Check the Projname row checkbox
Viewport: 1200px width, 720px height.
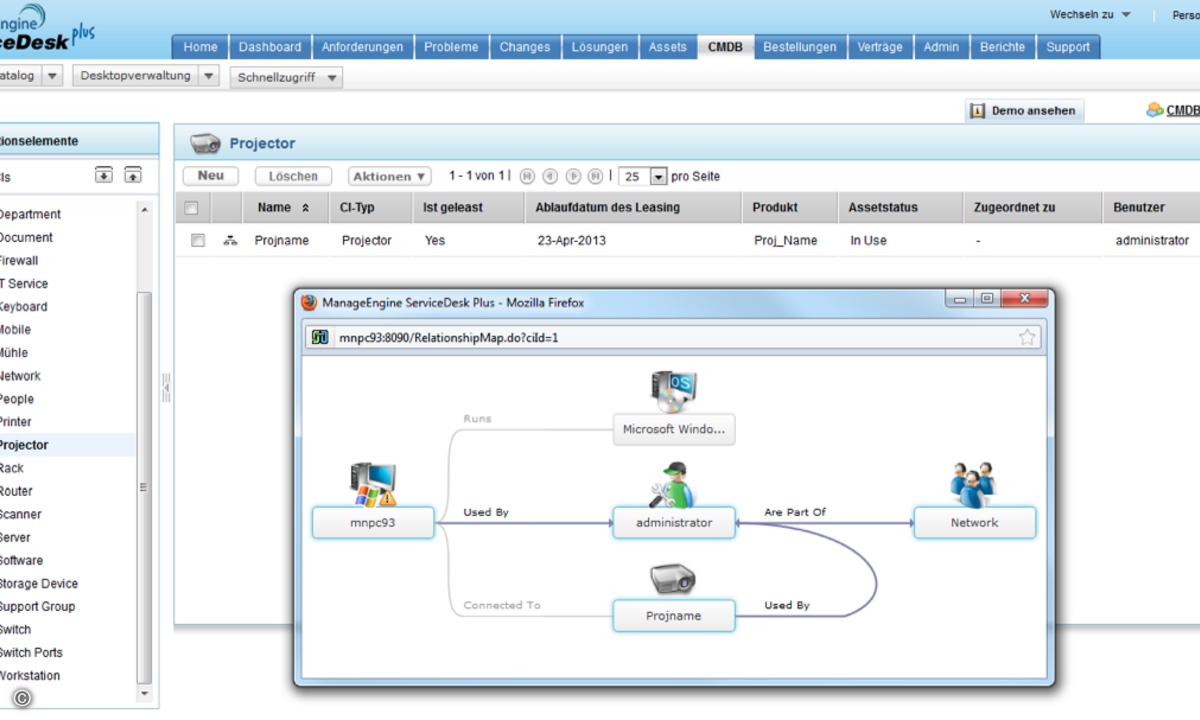[198, 241]
